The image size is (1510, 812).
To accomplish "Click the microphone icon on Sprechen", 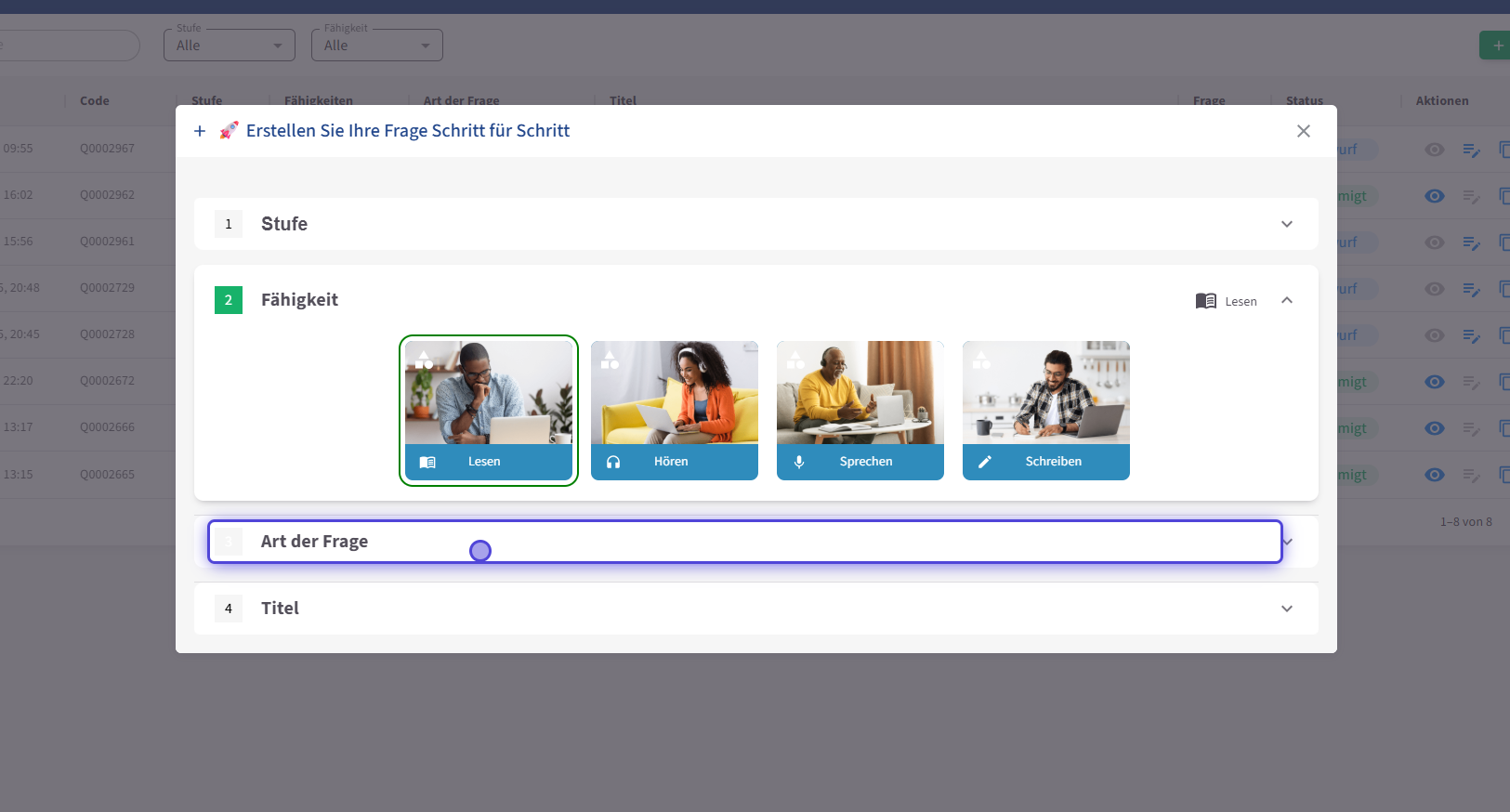I will pos(799,462).
